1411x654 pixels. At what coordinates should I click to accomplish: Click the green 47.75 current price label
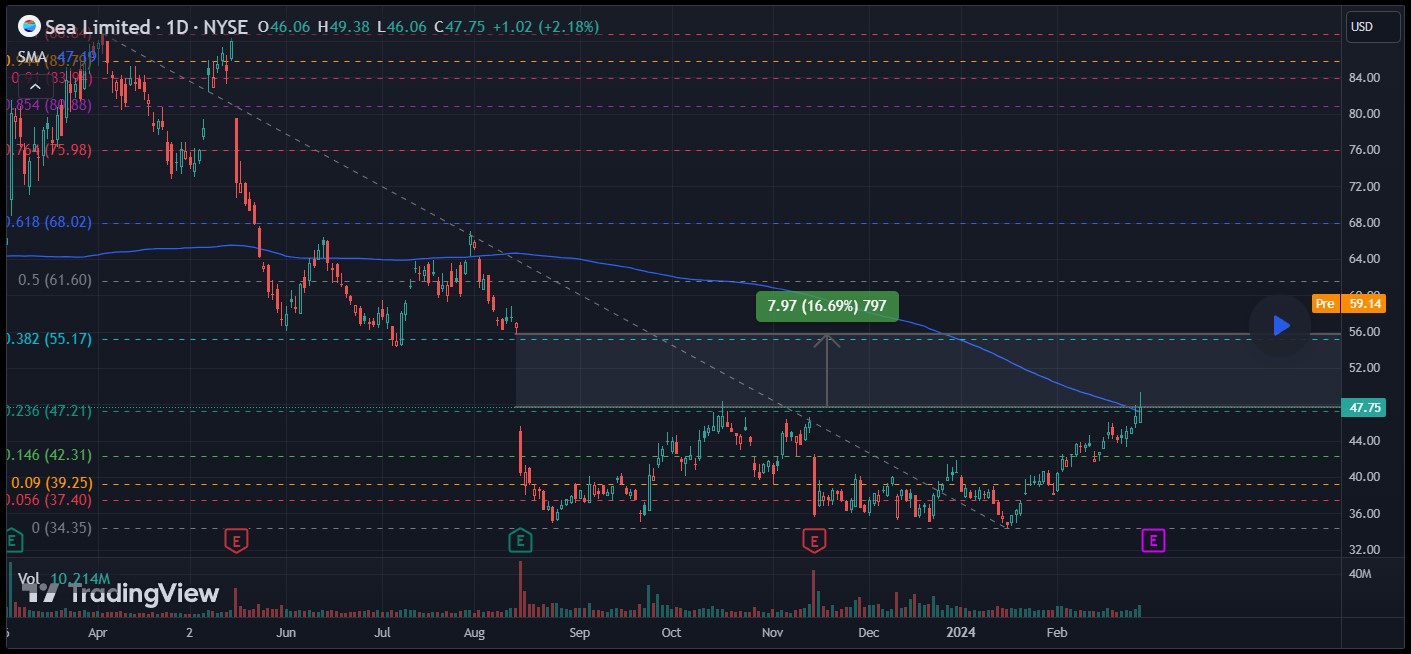coord(1365,408)
